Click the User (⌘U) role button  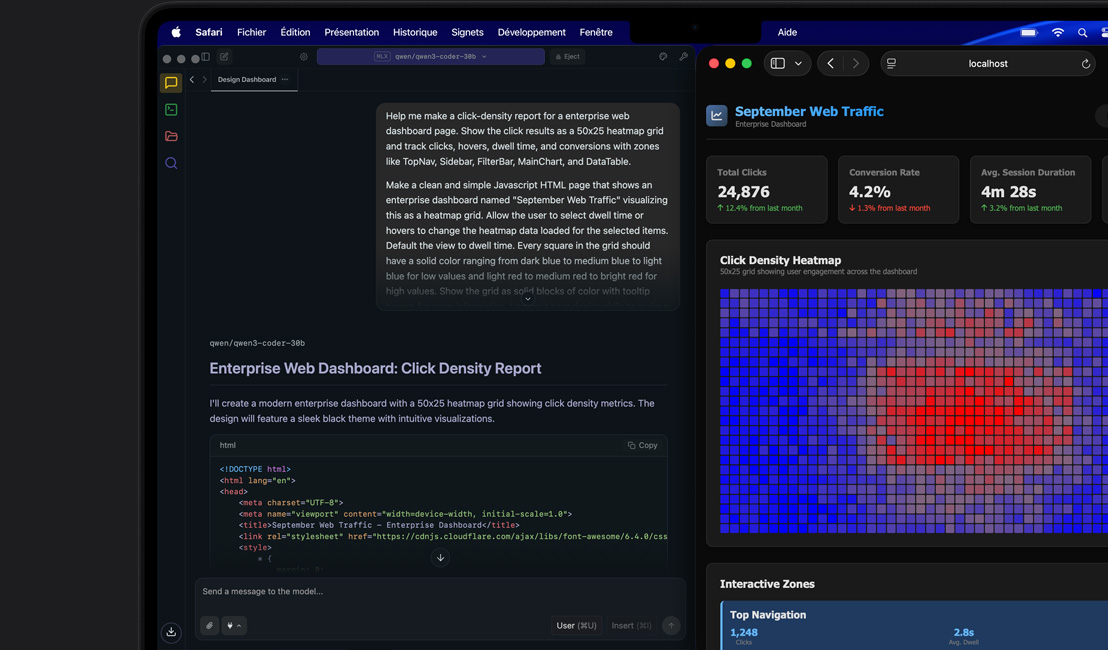click(576, 625)
